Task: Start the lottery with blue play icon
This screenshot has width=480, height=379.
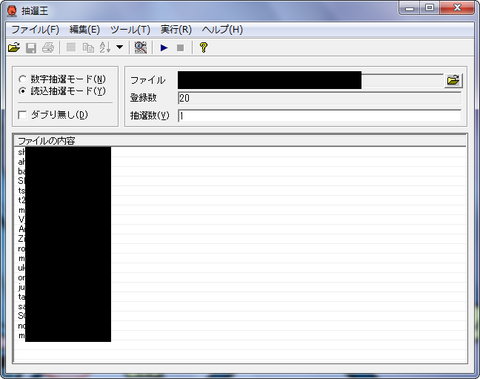Action: [x=164, y=48]
